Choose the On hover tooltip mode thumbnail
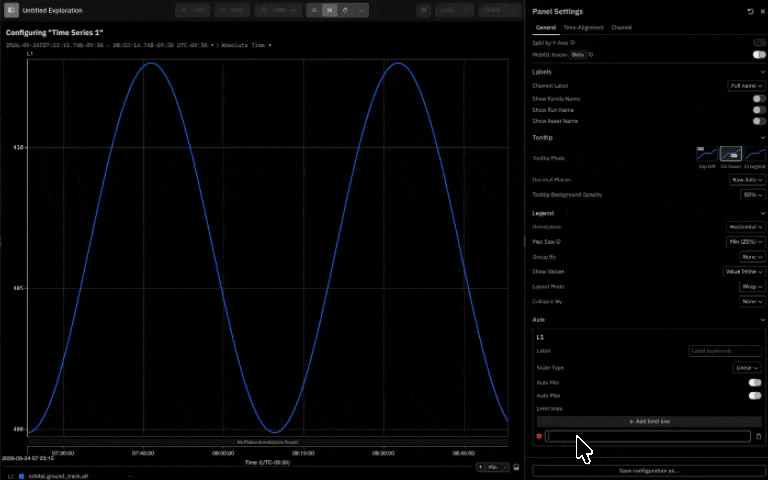The width and height of the screenshot is (768, 480). [731, 154]
